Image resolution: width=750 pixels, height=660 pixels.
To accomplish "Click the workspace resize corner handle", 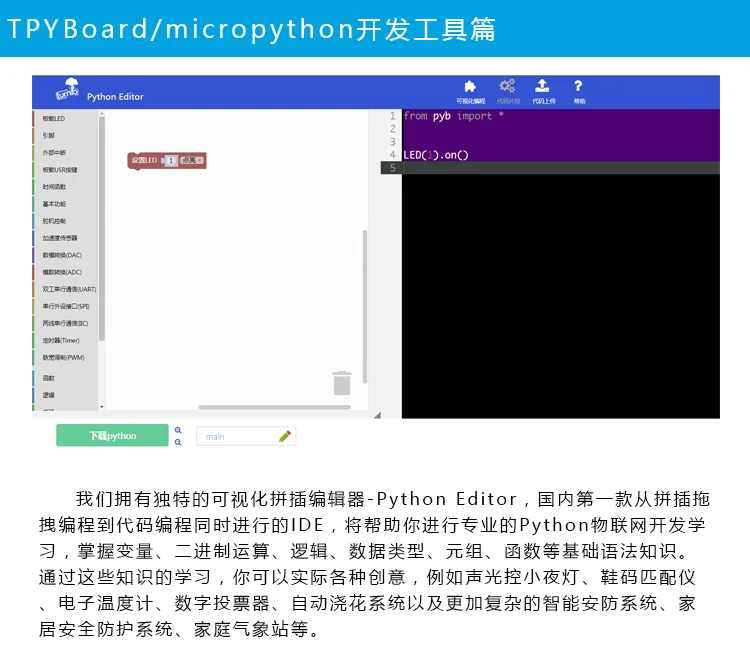I will tap(377, 415).
